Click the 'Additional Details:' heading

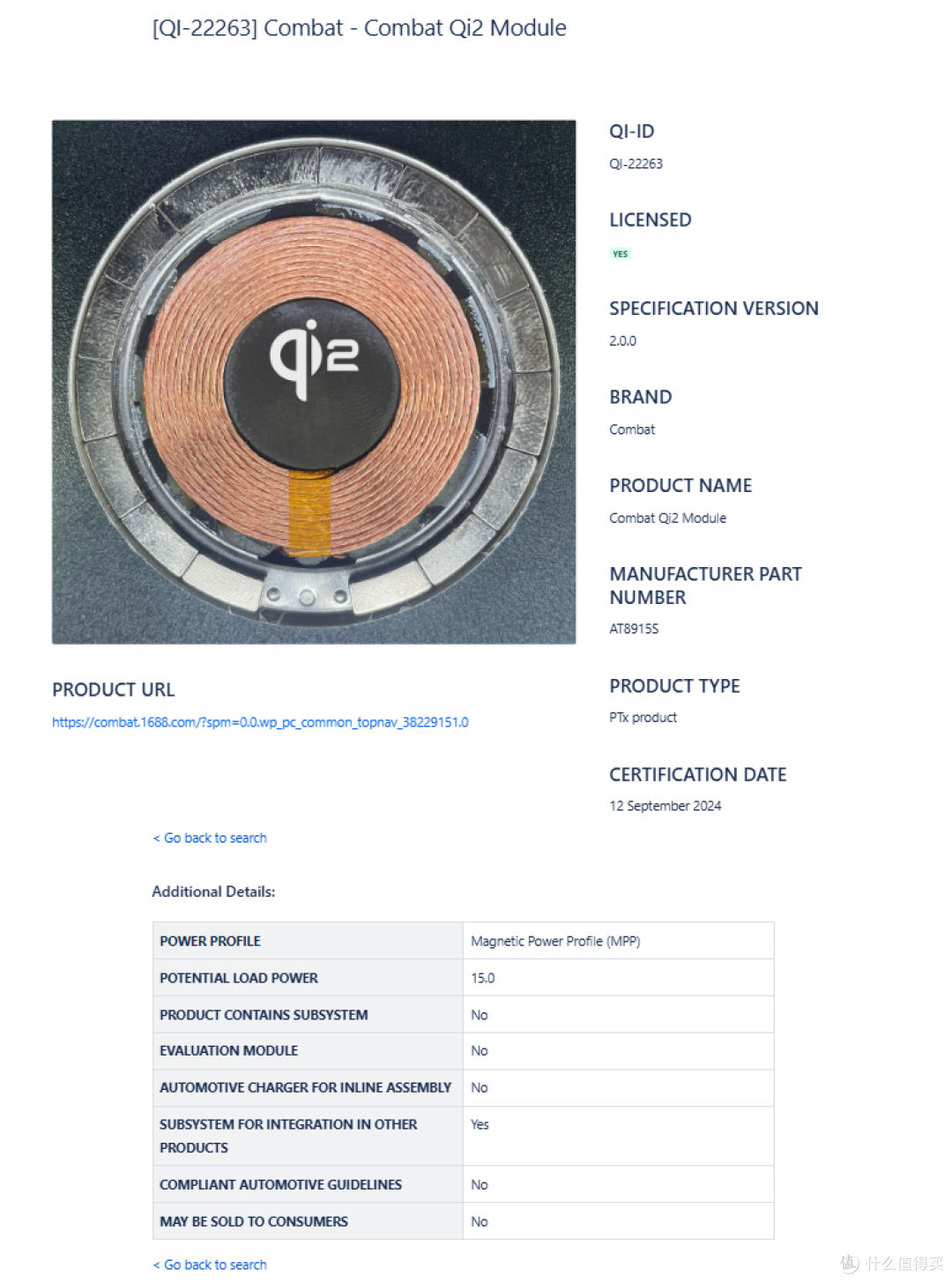pos(213,891)
